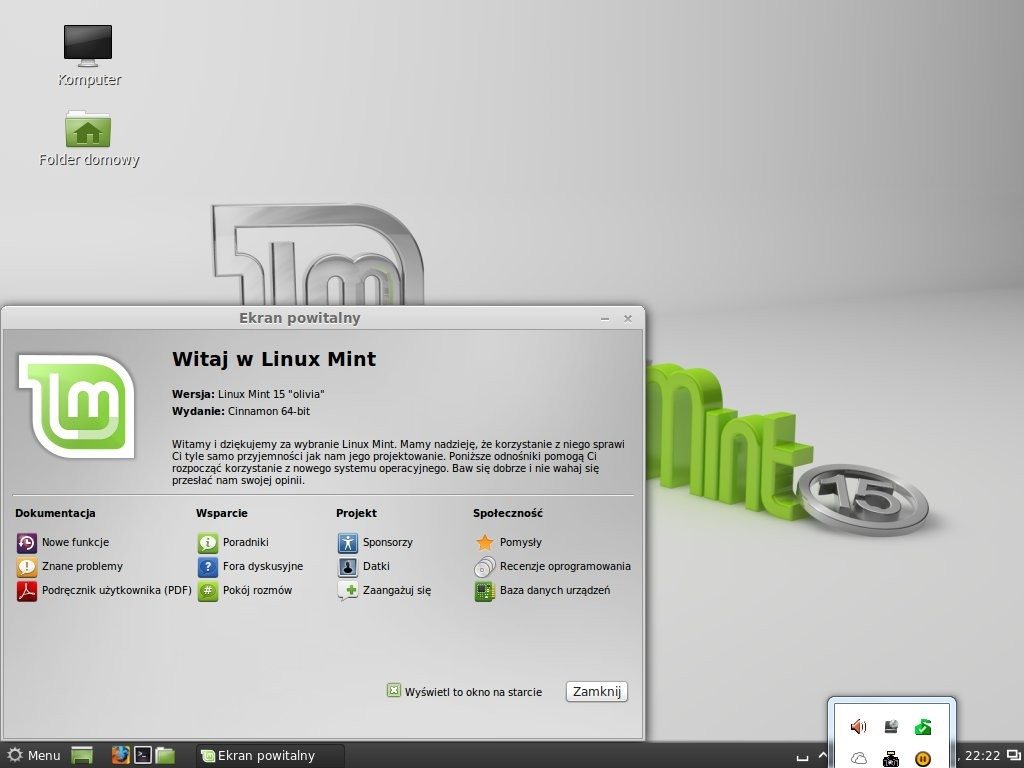Image resolution: width=1024 pixels, height=768 pixels.
Task: Click the Poradniki info icon
Action: pyautogui.click(x=208, y=543)
